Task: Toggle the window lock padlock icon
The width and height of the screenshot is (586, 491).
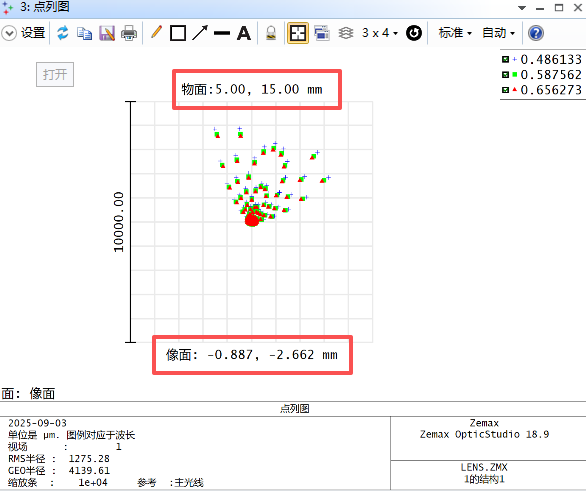Action: pyautogui.click(x=271, y=33)
